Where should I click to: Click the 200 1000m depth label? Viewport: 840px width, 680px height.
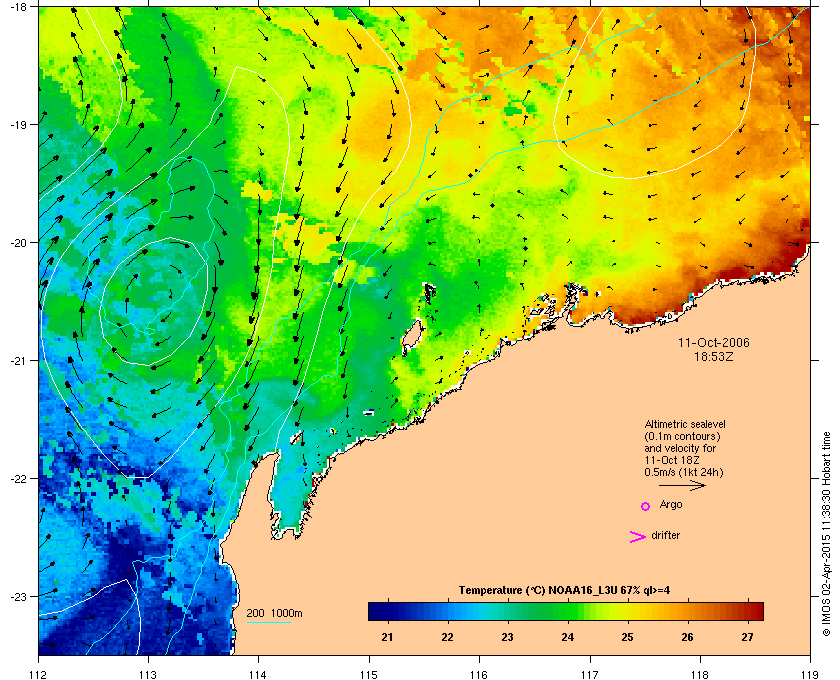[x=274, y=614]
